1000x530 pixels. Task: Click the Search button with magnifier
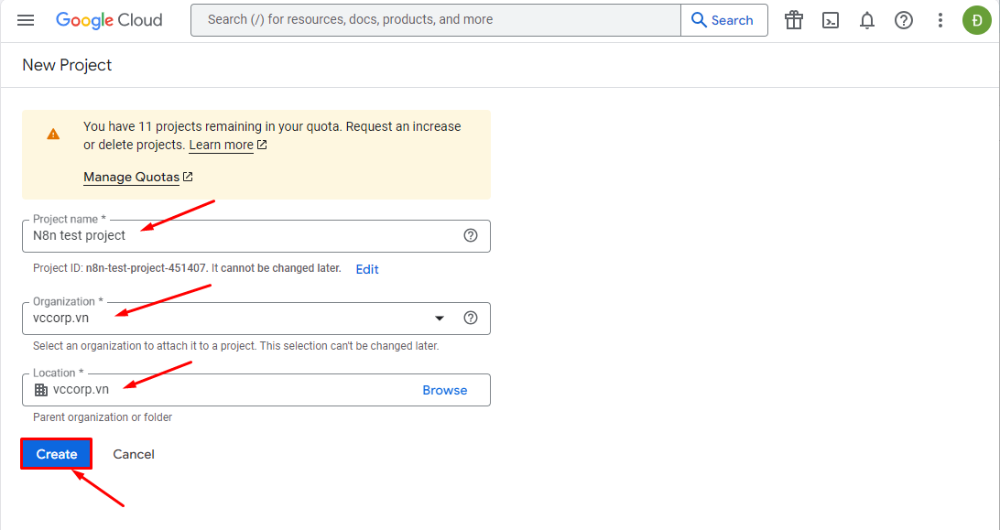pos(724,20)
